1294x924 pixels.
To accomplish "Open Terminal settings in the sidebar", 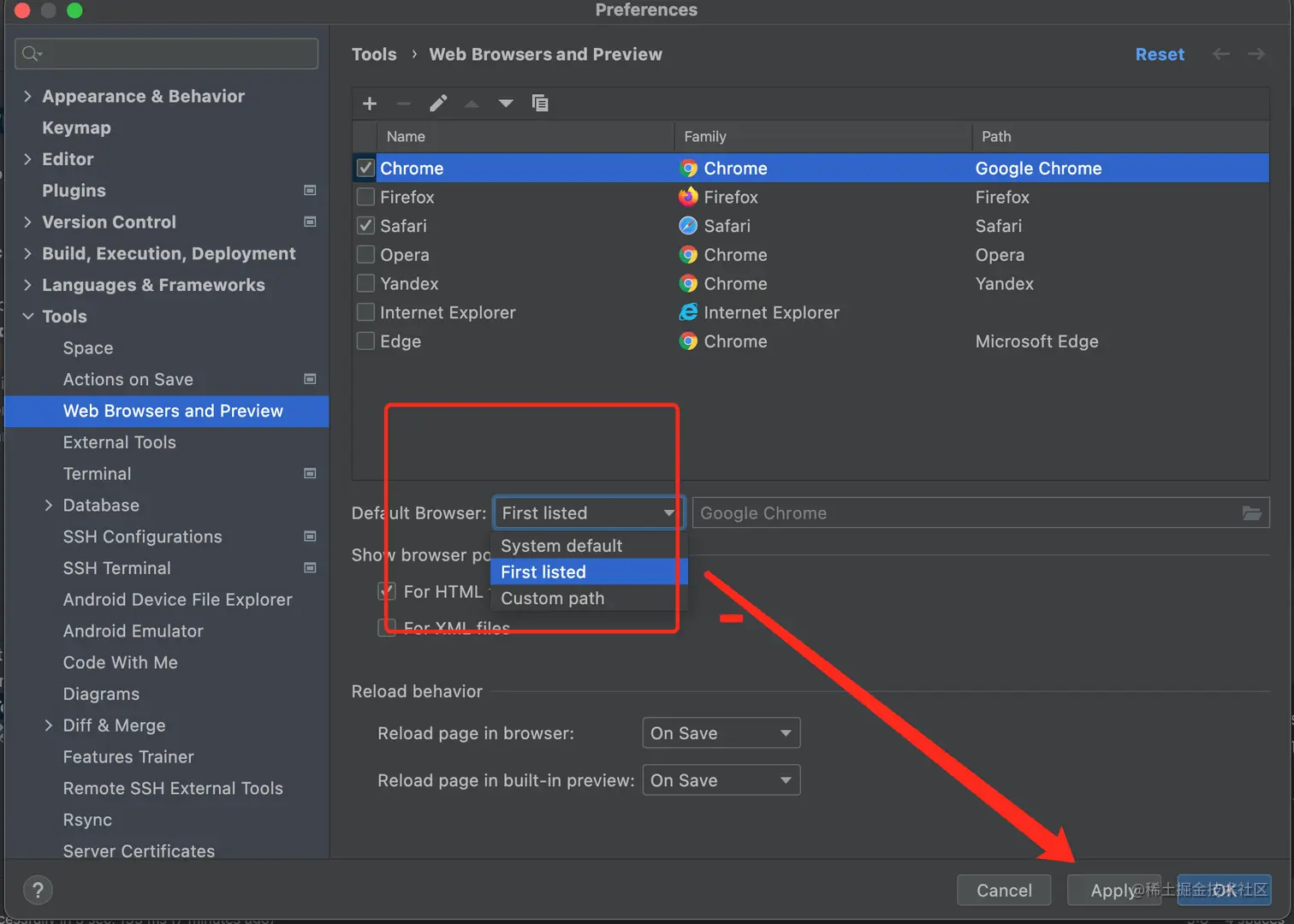I will (x=98, y=474).
